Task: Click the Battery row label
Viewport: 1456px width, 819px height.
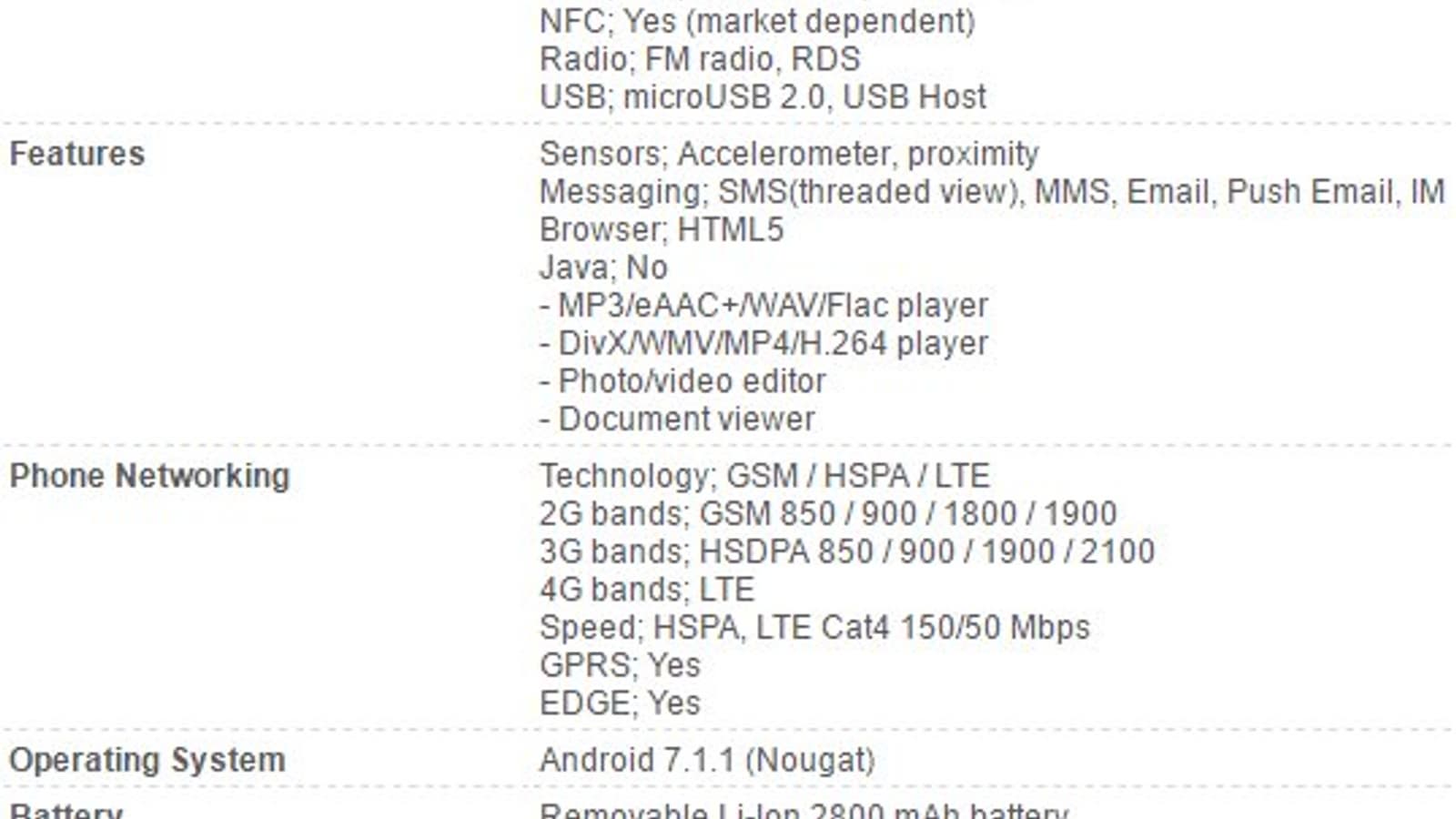Action: (66, 811)
